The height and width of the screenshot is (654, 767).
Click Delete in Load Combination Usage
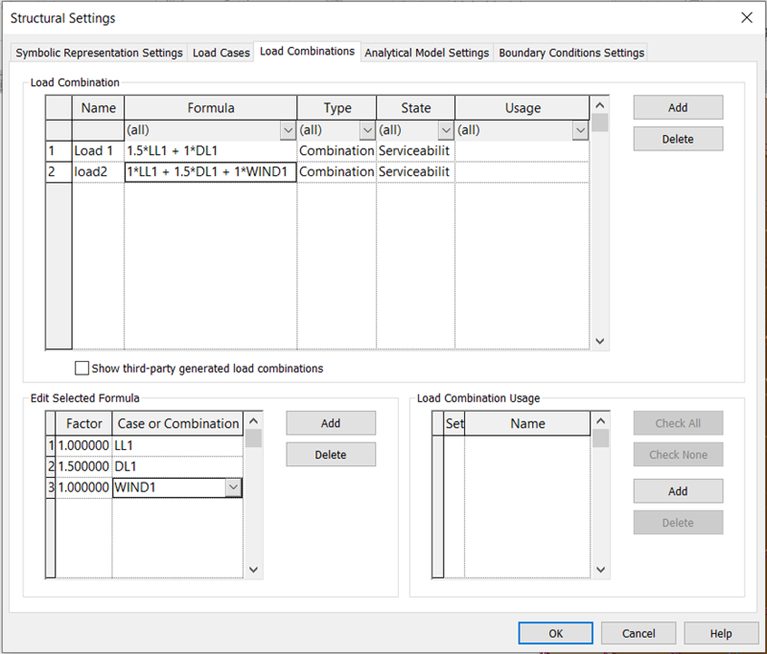pos(678,522)
